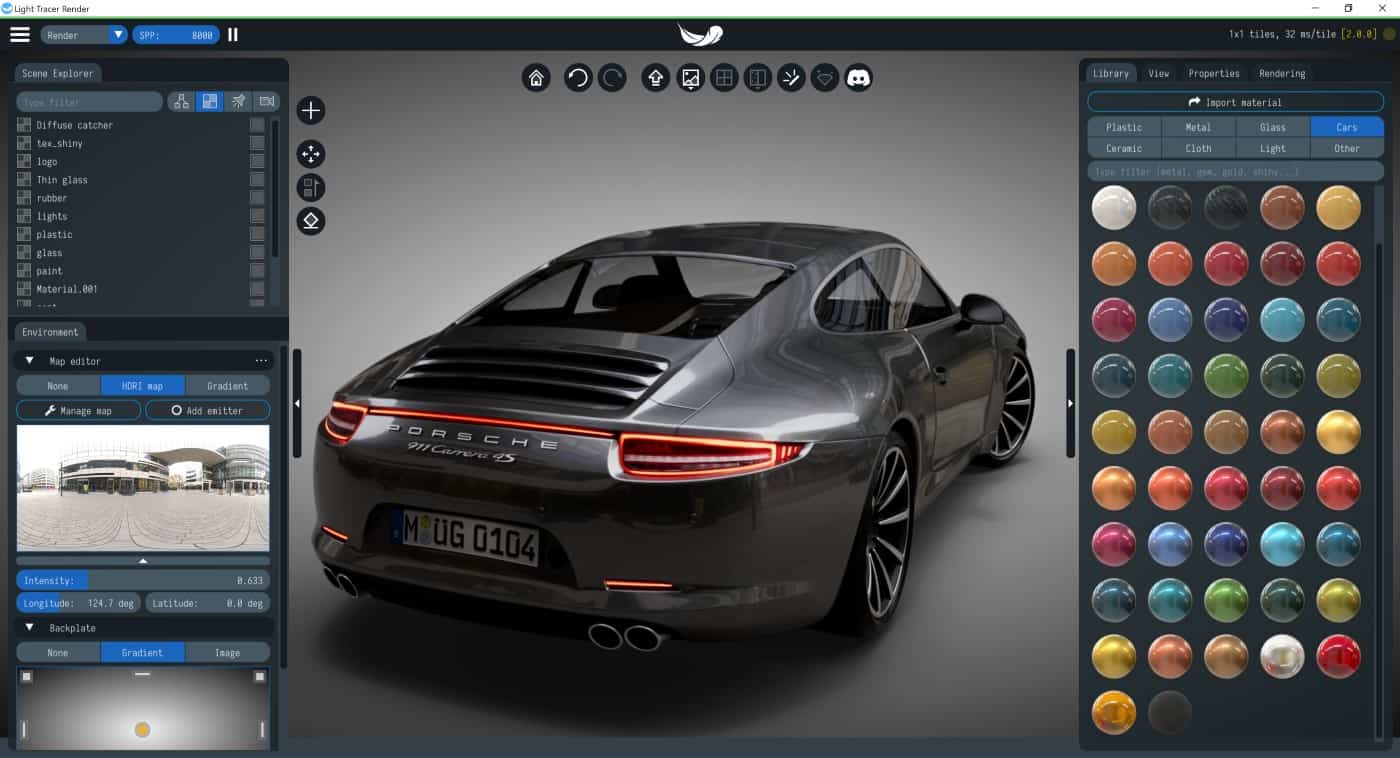Click the diamond gem icon in toolbar
The image size is (1400, 758).
pyautogui.click(x=825, y=77)
